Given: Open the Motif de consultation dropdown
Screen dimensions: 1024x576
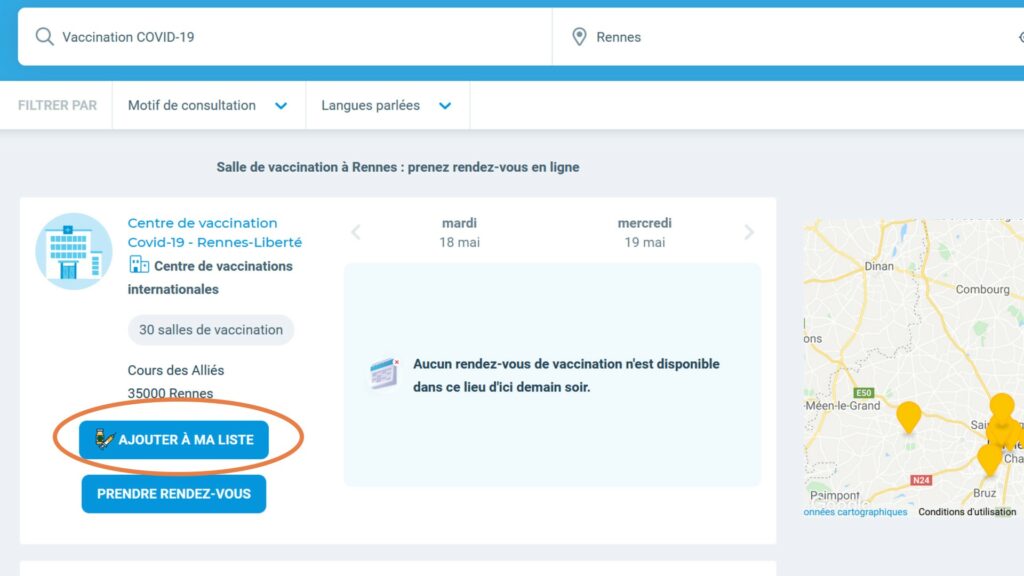Looking at the screenshot, I should tap(208, 105).
